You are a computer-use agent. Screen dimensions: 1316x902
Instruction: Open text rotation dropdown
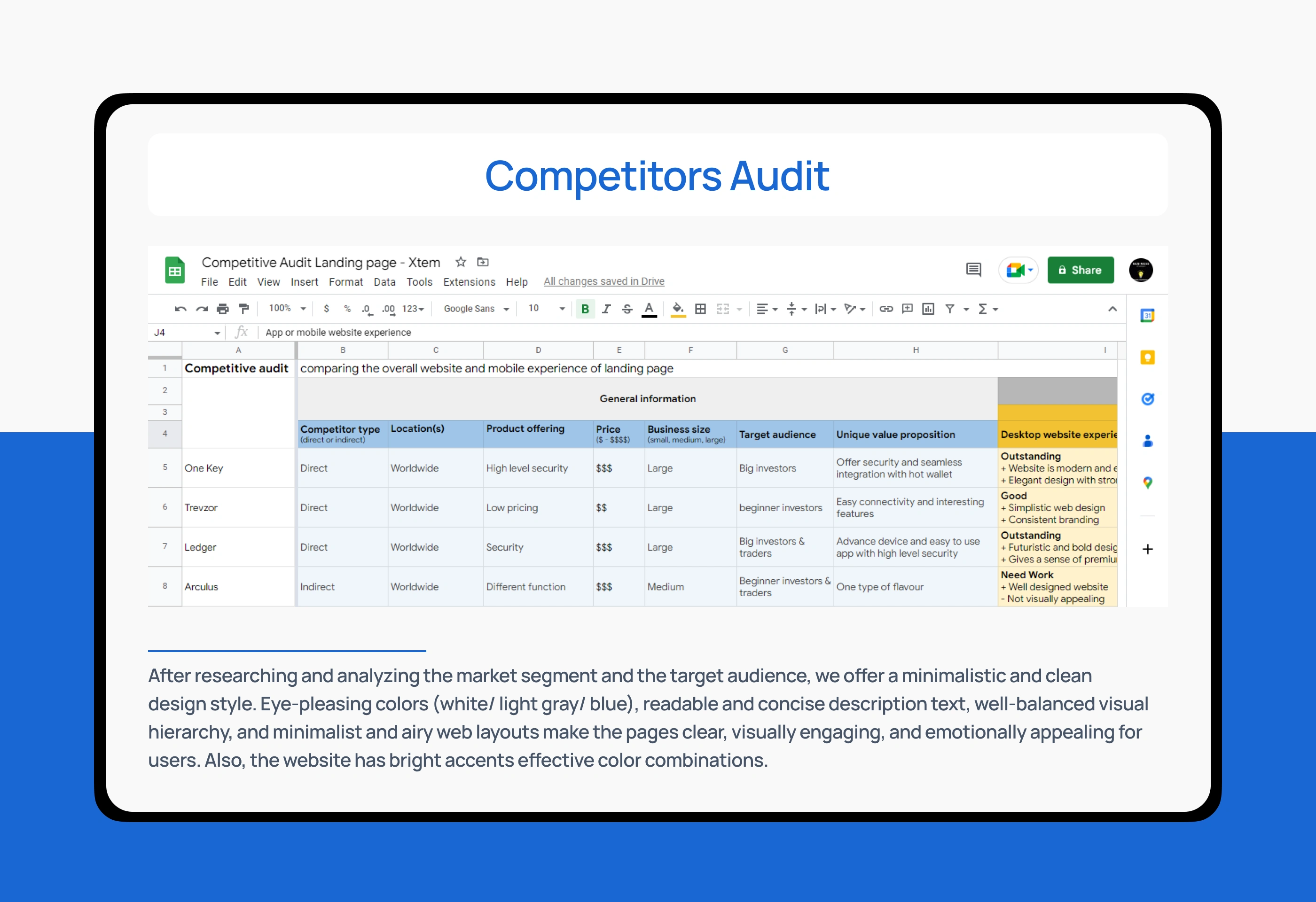[854, 309]
